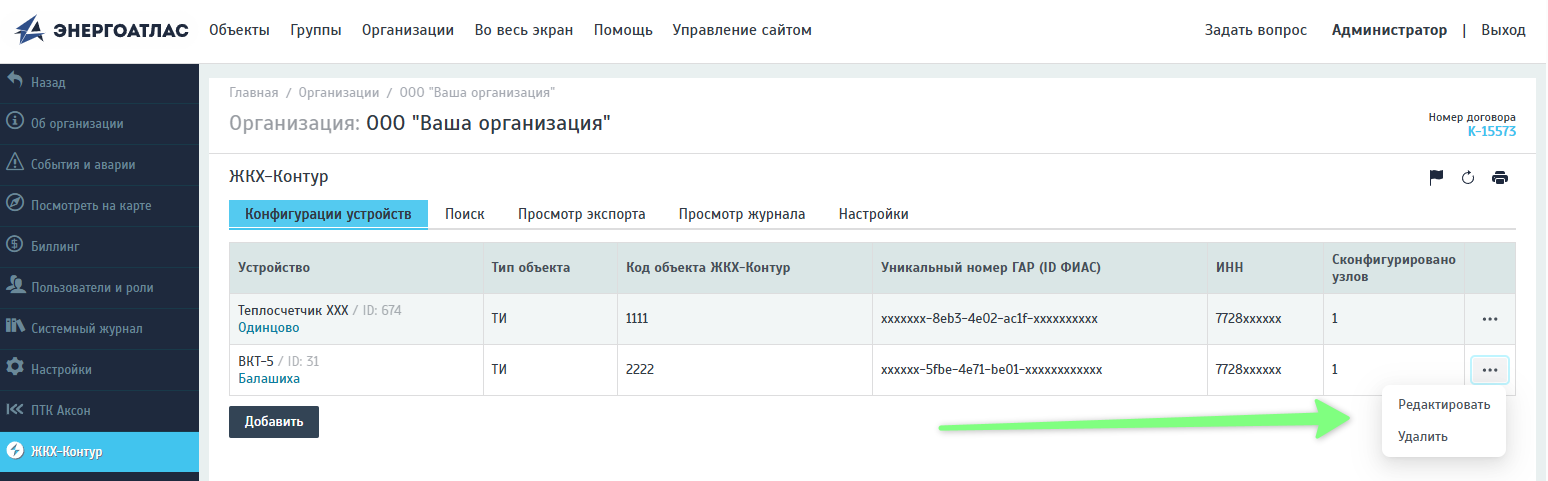
Task: Refresh the ЖКХ-Контур panel
Action: click(x=1468, y=178)
